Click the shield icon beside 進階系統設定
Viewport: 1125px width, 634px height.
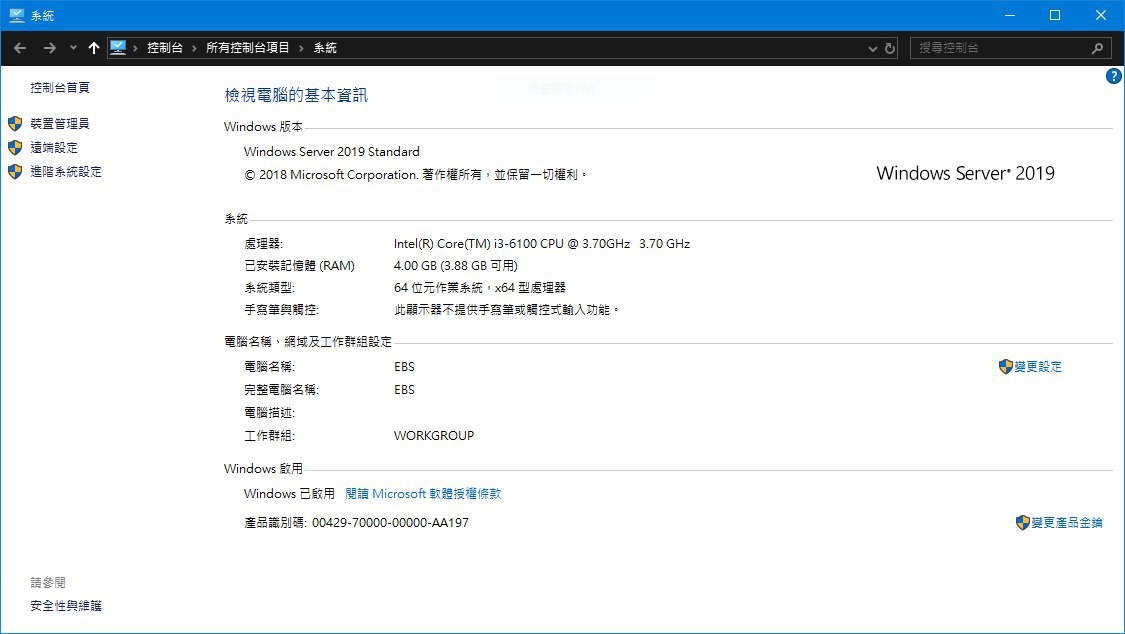(x=15, y=171)
